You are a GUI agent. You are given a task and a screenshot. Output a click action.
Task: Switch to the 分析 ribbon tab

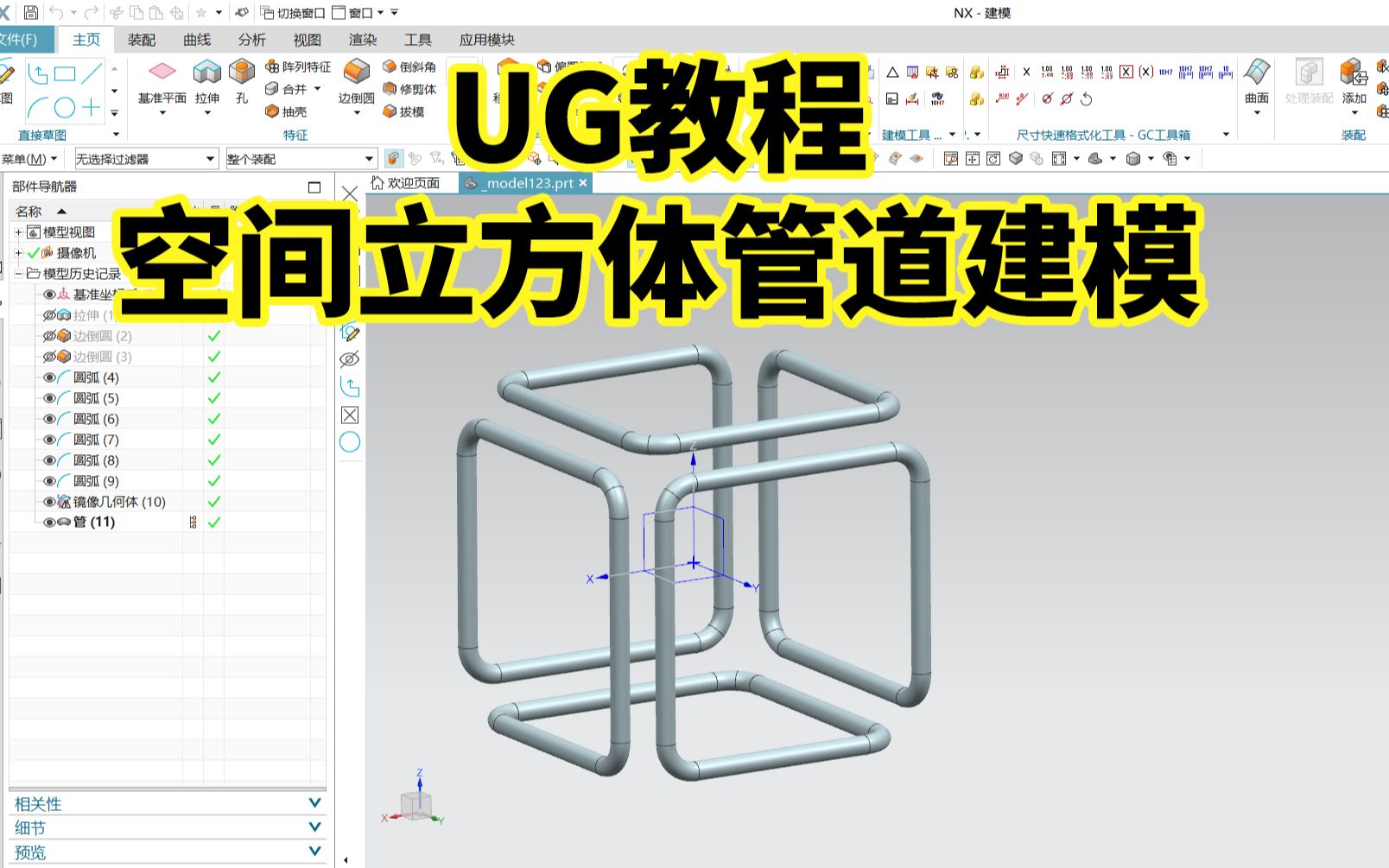252,40
